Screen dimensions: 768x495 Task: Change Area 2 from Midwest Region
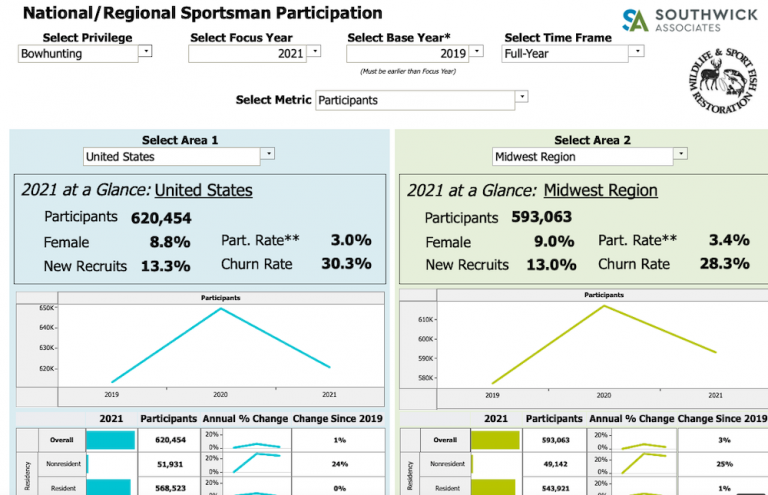[x=680, y=155]
